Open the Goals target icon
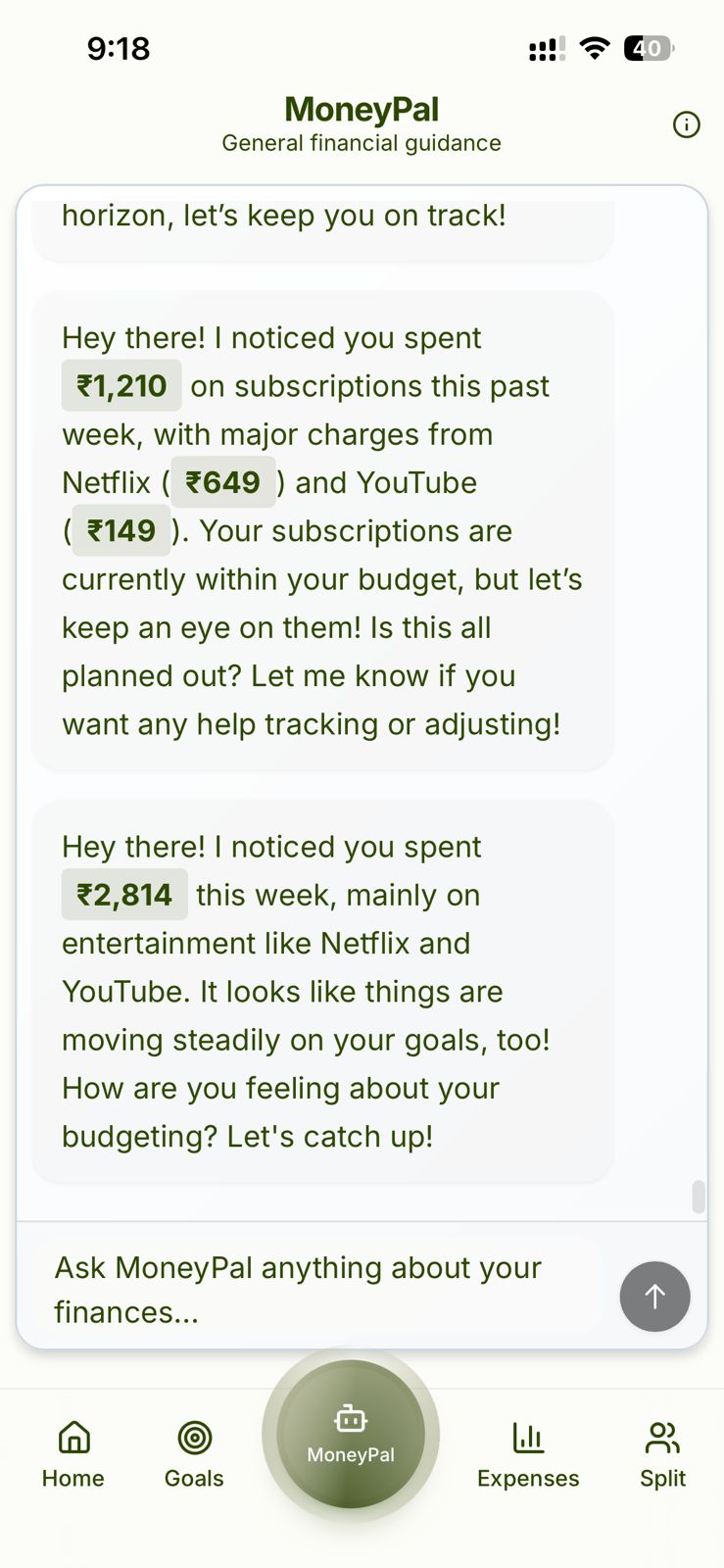Viewport: 724px width, 1568px height. (x=194, y=1437)
